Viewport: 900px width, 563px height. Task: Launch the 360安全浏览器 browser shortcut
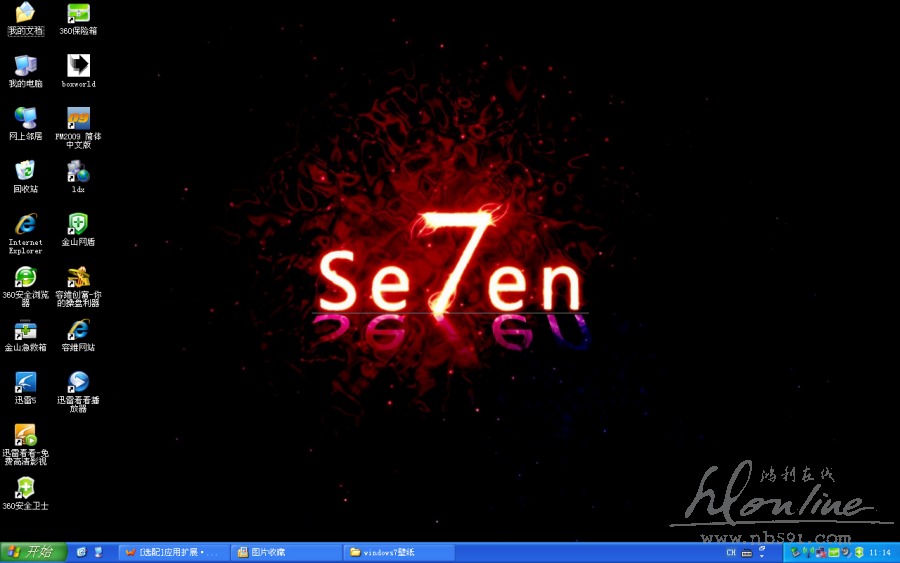point(25,278)
